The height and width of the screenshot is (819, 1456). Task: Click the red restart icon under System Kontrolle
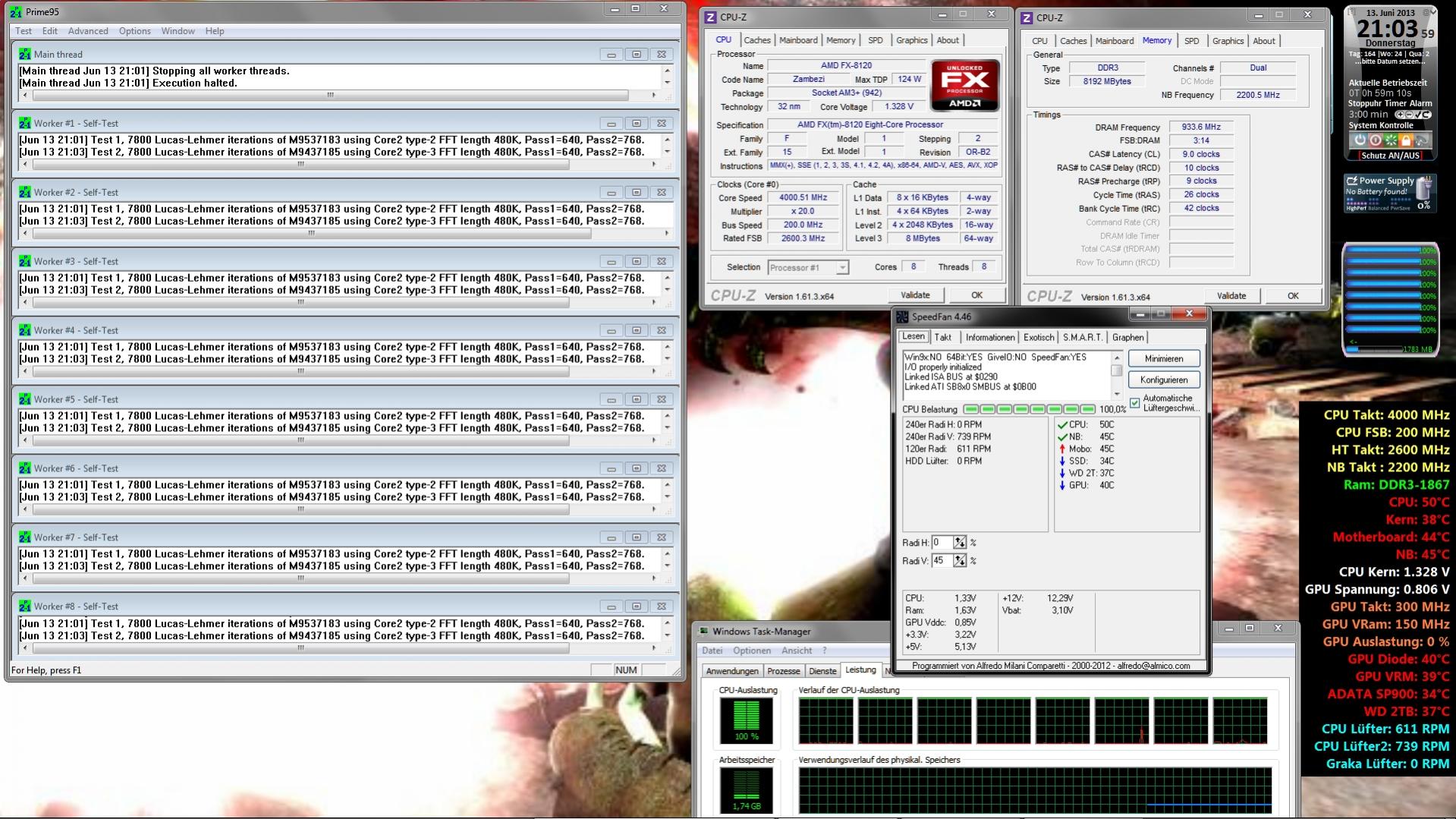click(x=1376, y=140)
